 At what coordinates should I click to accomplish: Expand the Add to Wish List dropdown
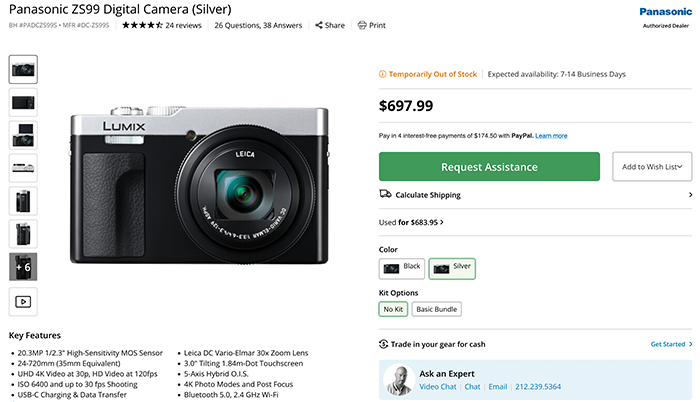[652, 166]
